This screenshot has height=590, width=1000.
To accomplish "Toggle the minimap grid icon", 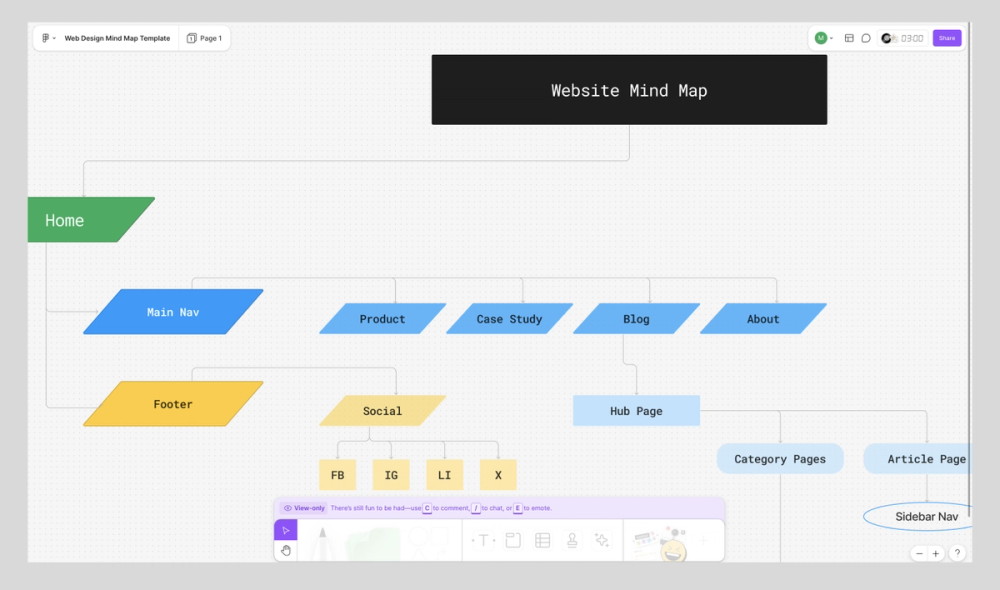I will [x=847, y=38].
